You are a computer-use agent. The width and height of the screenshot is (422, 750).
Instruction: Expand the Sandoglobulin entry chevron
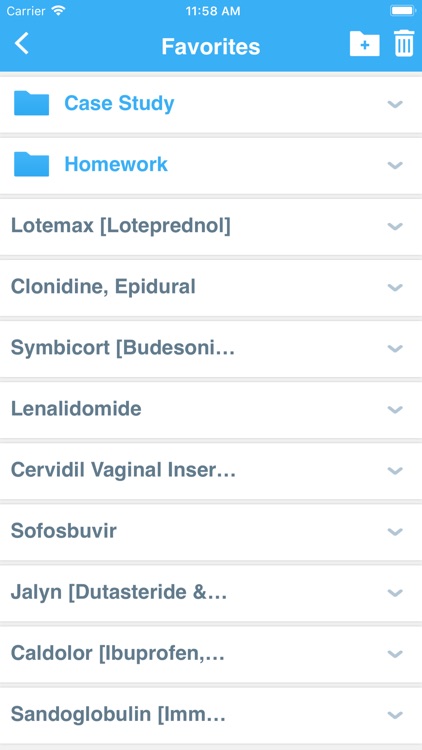395,716
